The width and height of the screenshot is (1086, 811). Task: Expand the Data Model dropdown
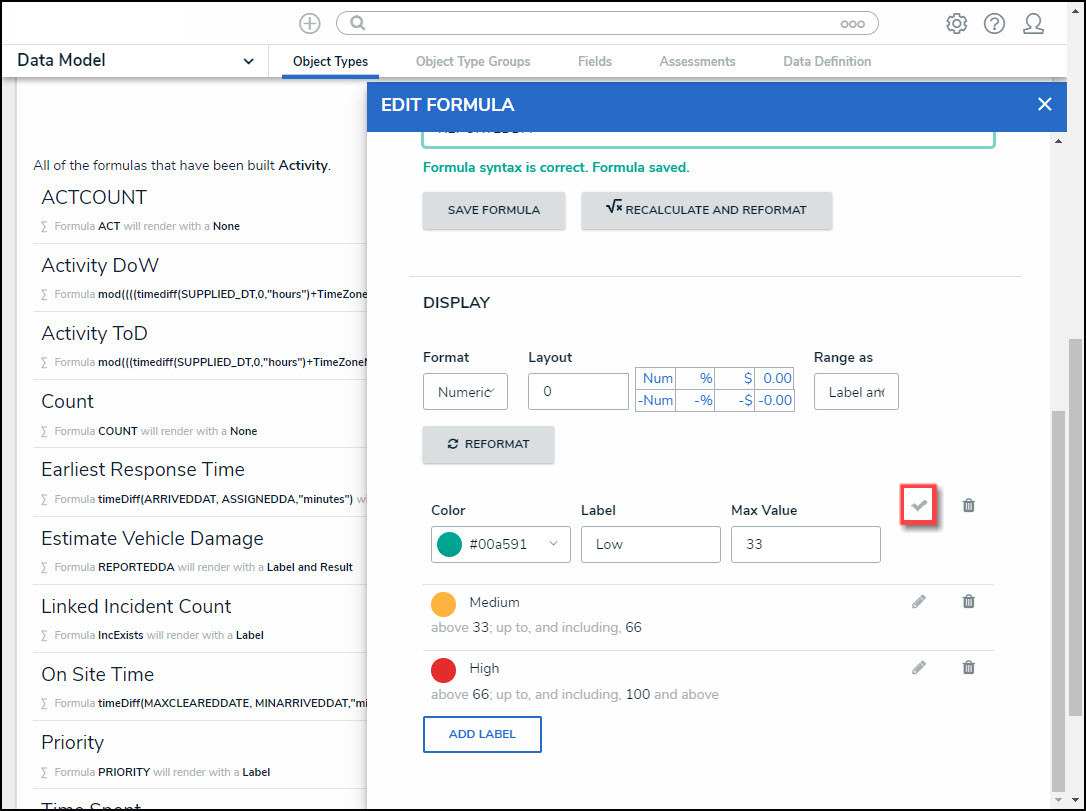tap(248, 61)
